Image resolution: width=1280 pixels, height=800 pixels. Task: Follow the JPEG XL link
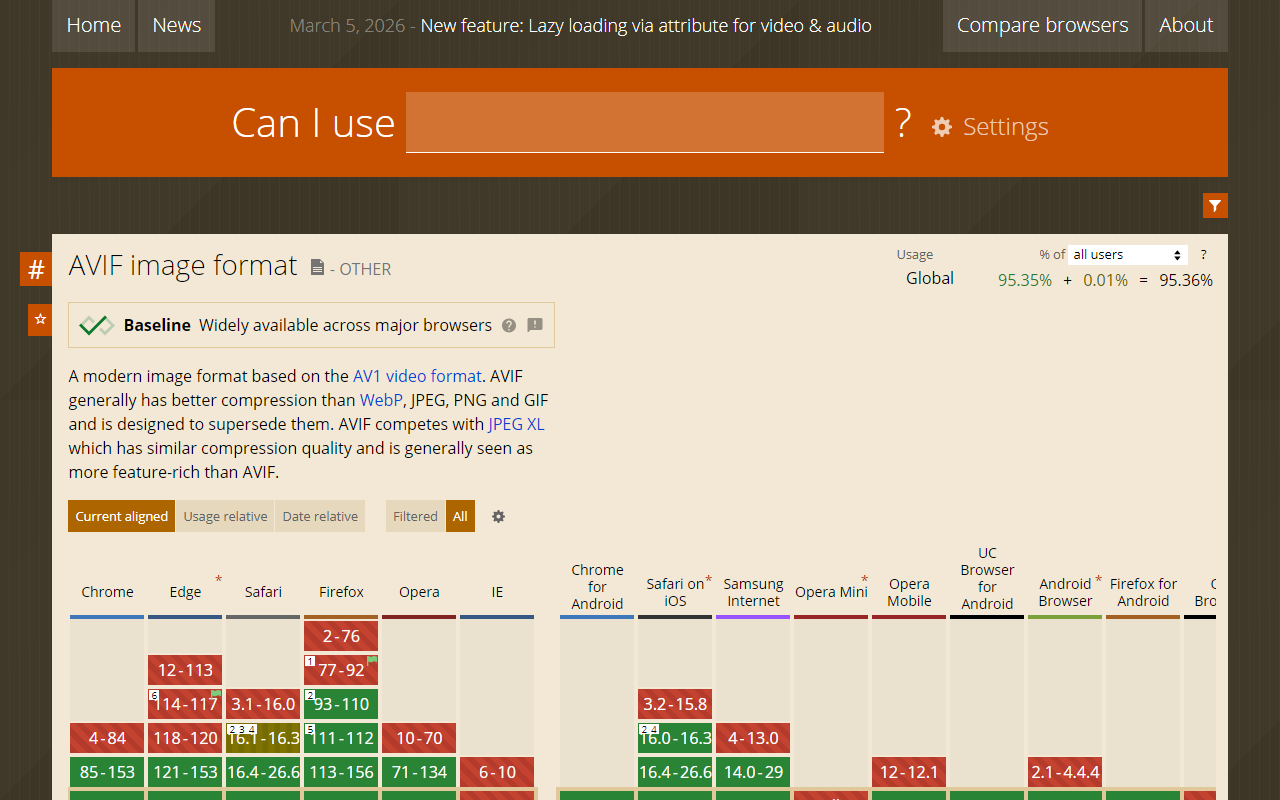[x=516, y=424]
